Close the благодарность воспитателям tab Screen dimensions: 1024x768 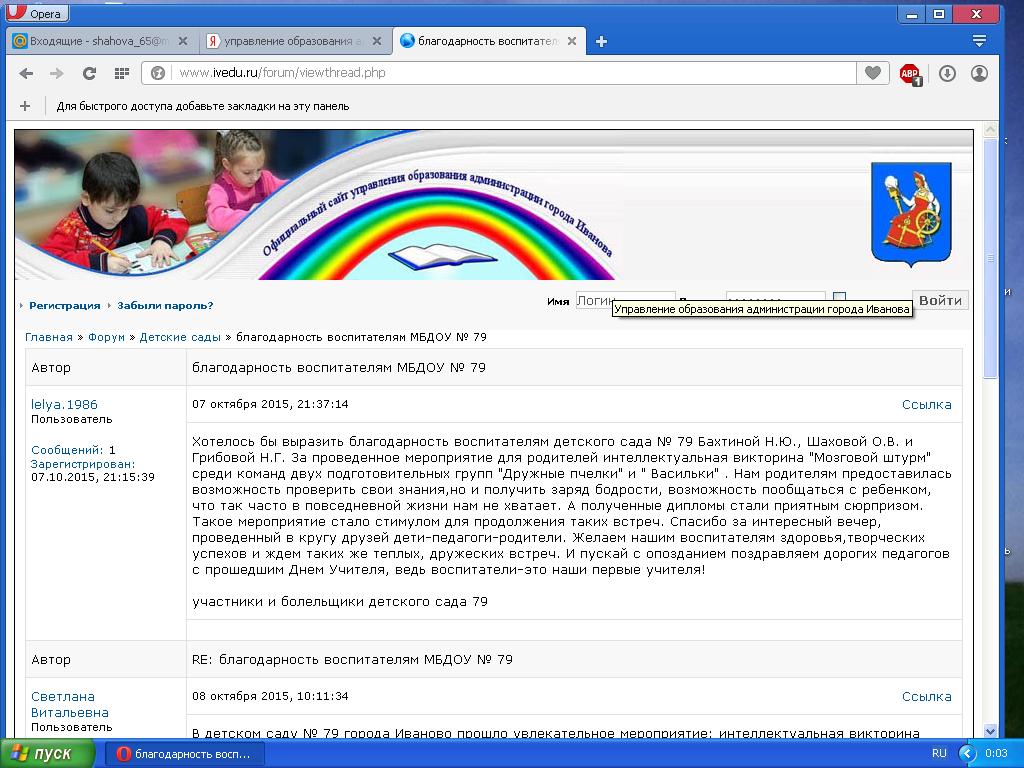click(x=571, y=41)
